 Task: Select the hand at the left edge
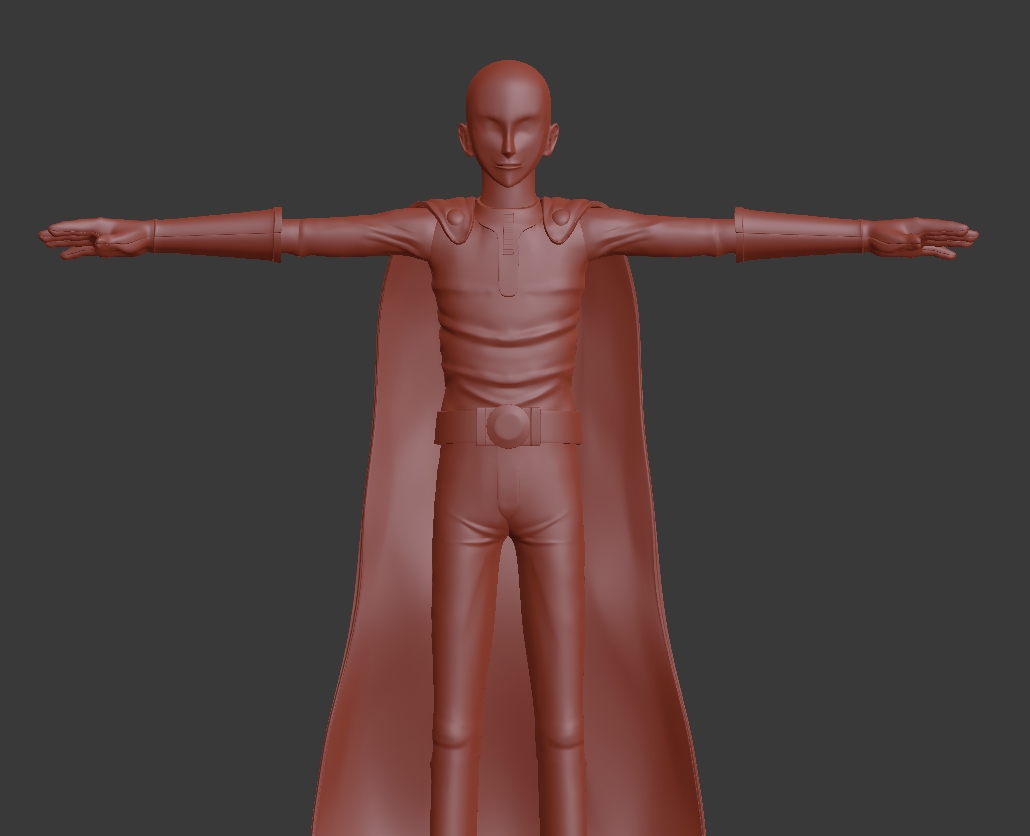[x=96, y=238]
